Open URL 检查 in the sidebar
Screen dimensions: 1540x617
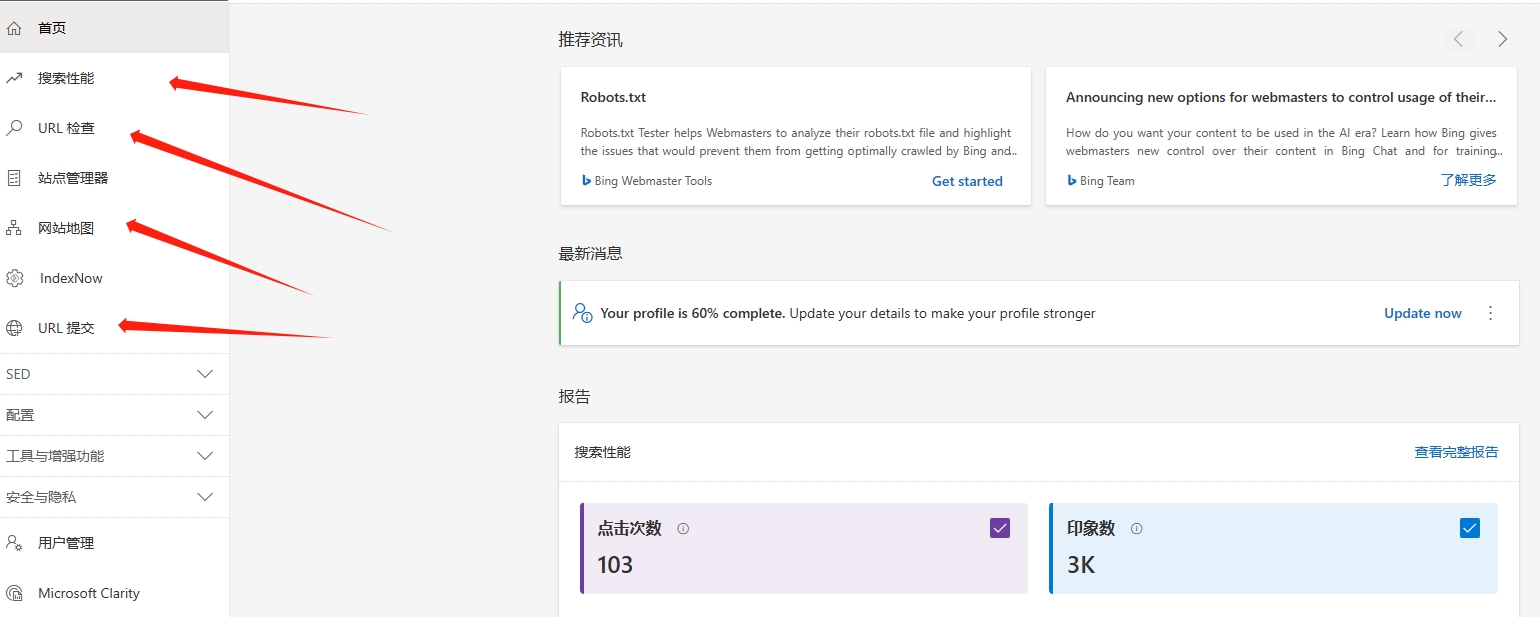point(114,128)
